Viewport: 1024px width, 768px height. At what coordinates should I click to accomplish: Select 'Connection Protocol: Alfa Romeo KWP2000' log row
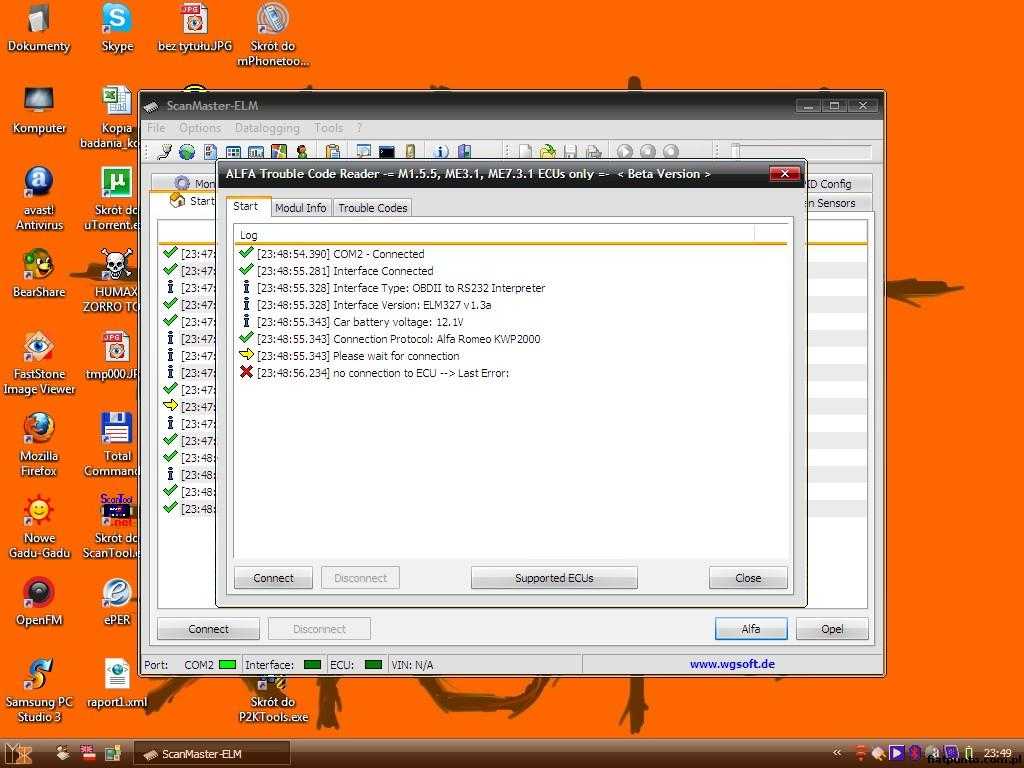pos(512,339)
